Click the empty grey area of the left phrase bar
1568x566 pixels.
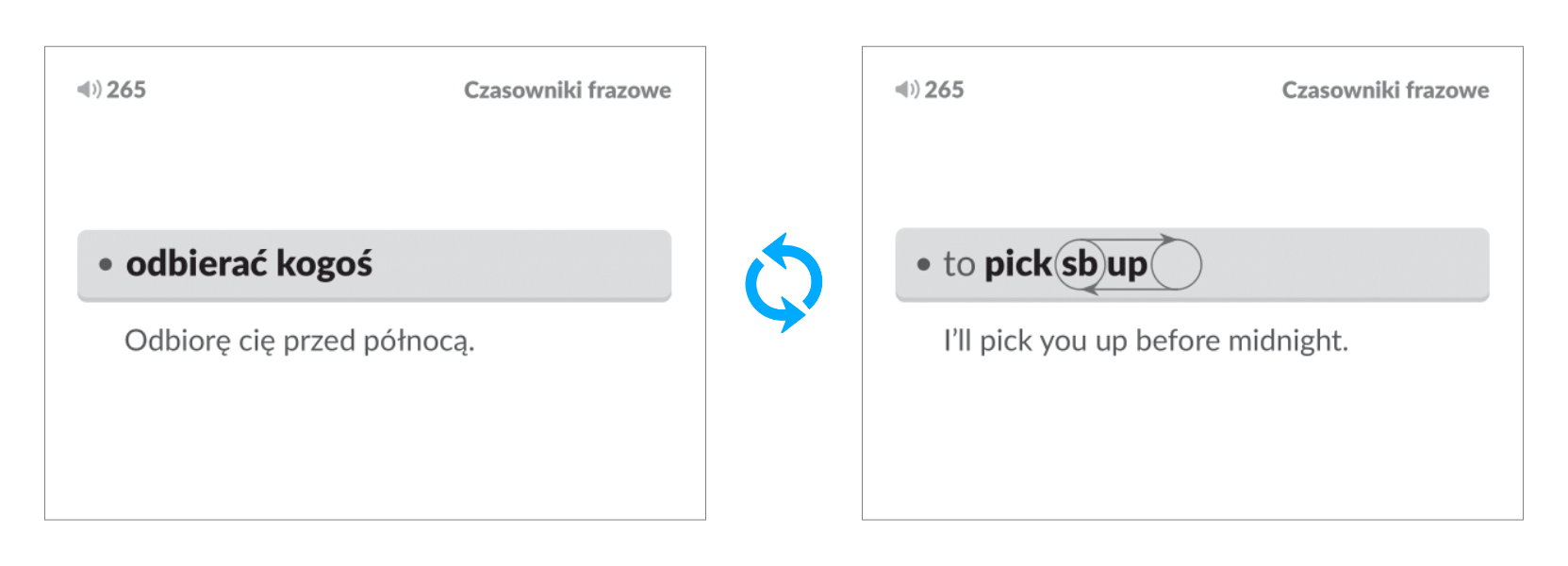tap(528, 264)
